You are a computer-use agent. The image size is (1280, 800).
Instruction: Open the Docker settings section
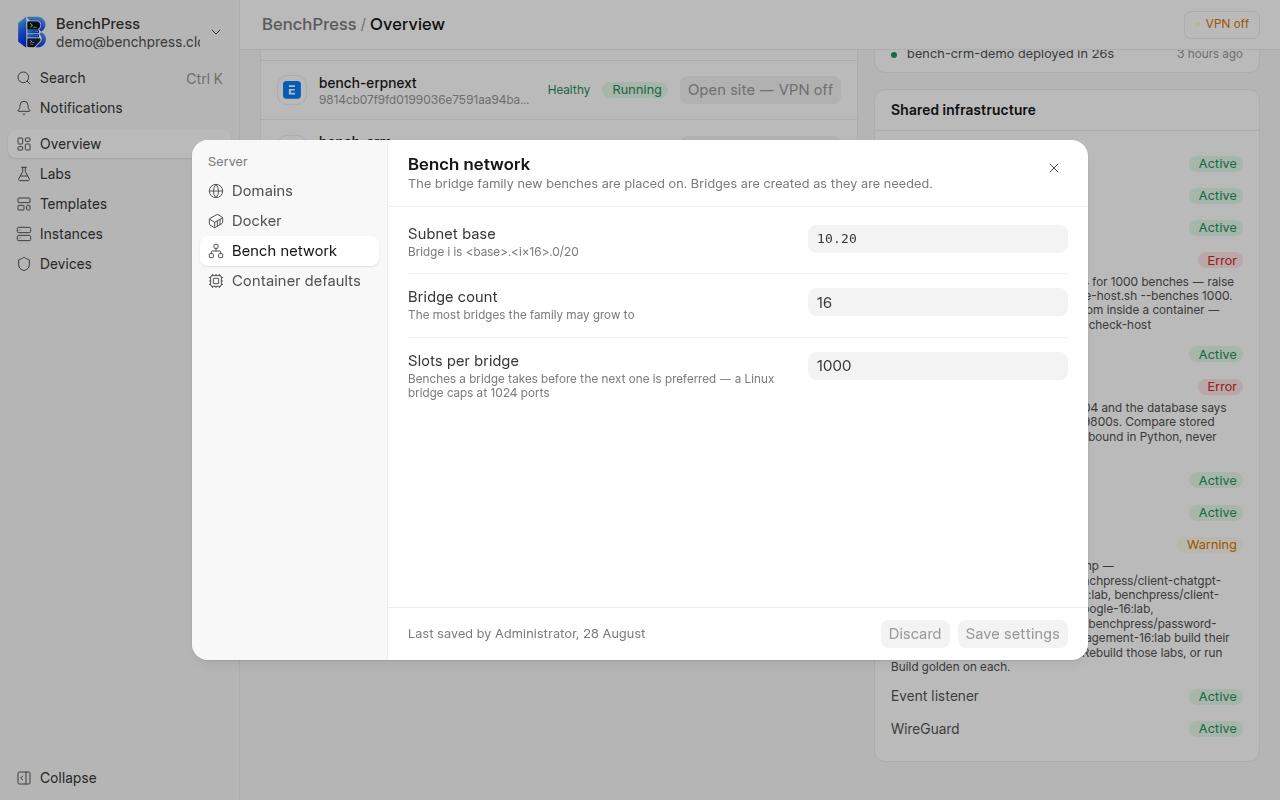pyautogui.click(x=290, y=221)
